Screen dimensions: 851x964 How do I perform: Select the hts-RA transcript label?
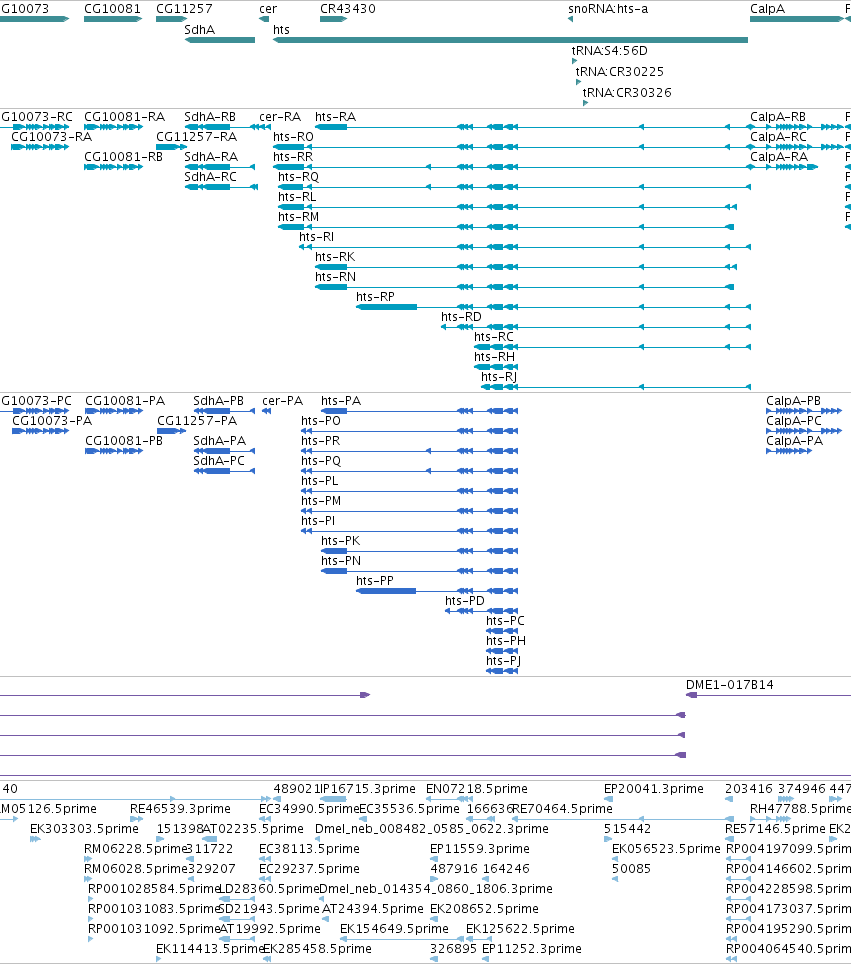click(335, 117)
